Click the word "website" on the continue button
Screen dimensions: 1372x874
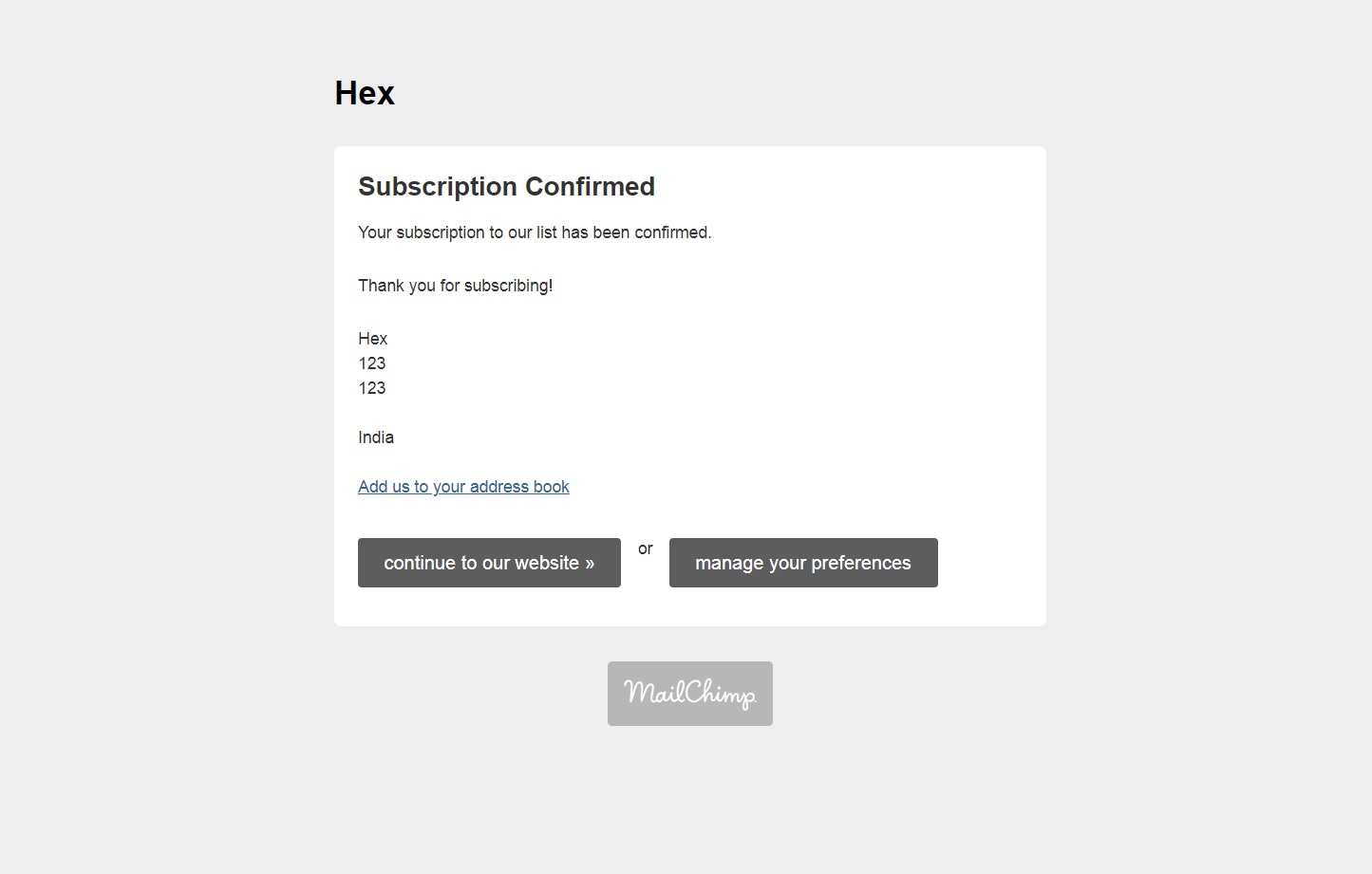(x=546, y=563)
